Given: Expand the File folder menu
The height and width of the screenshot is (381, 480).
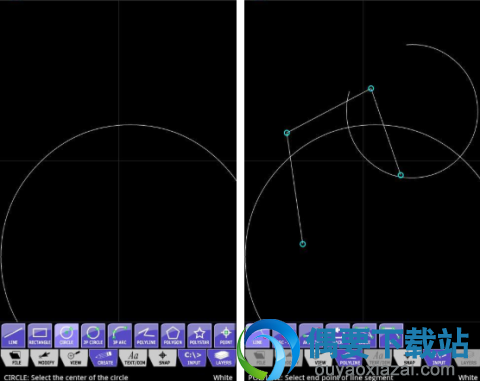Looking at the screenshot, I should coord(15,358).
